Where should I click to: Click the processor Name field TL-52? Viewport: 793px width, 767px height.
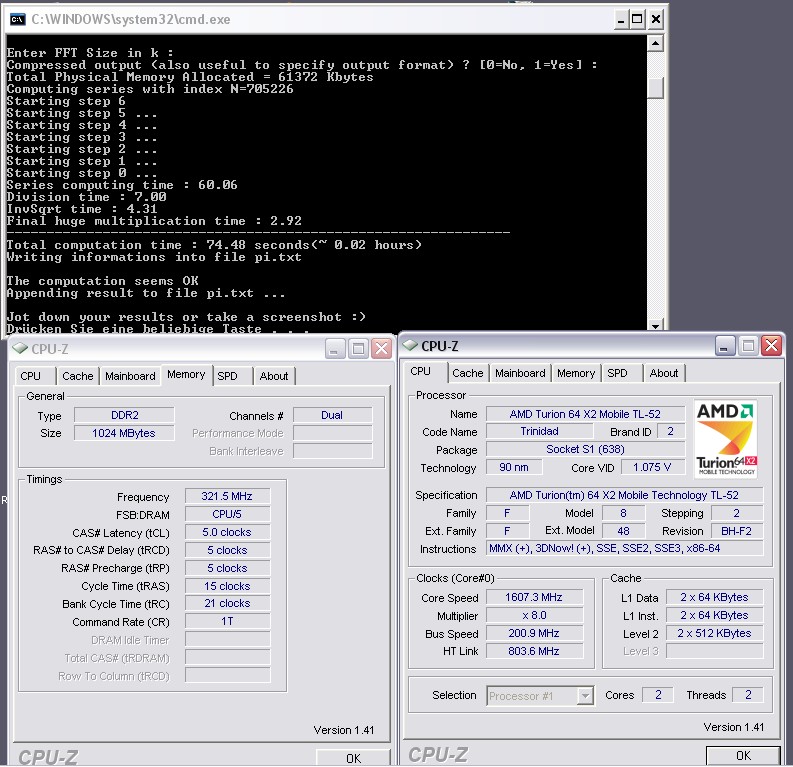point(585,414)
